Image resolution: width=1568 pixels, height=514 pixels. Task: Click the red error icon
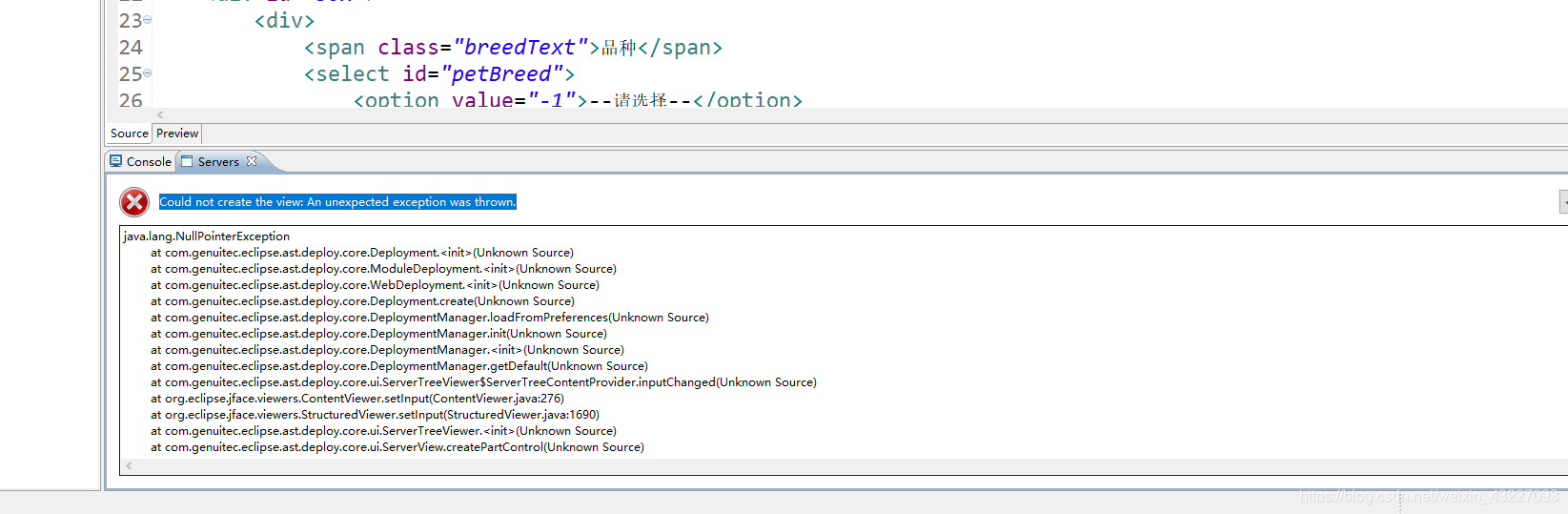pyautogui.click(x=134, y=202)
